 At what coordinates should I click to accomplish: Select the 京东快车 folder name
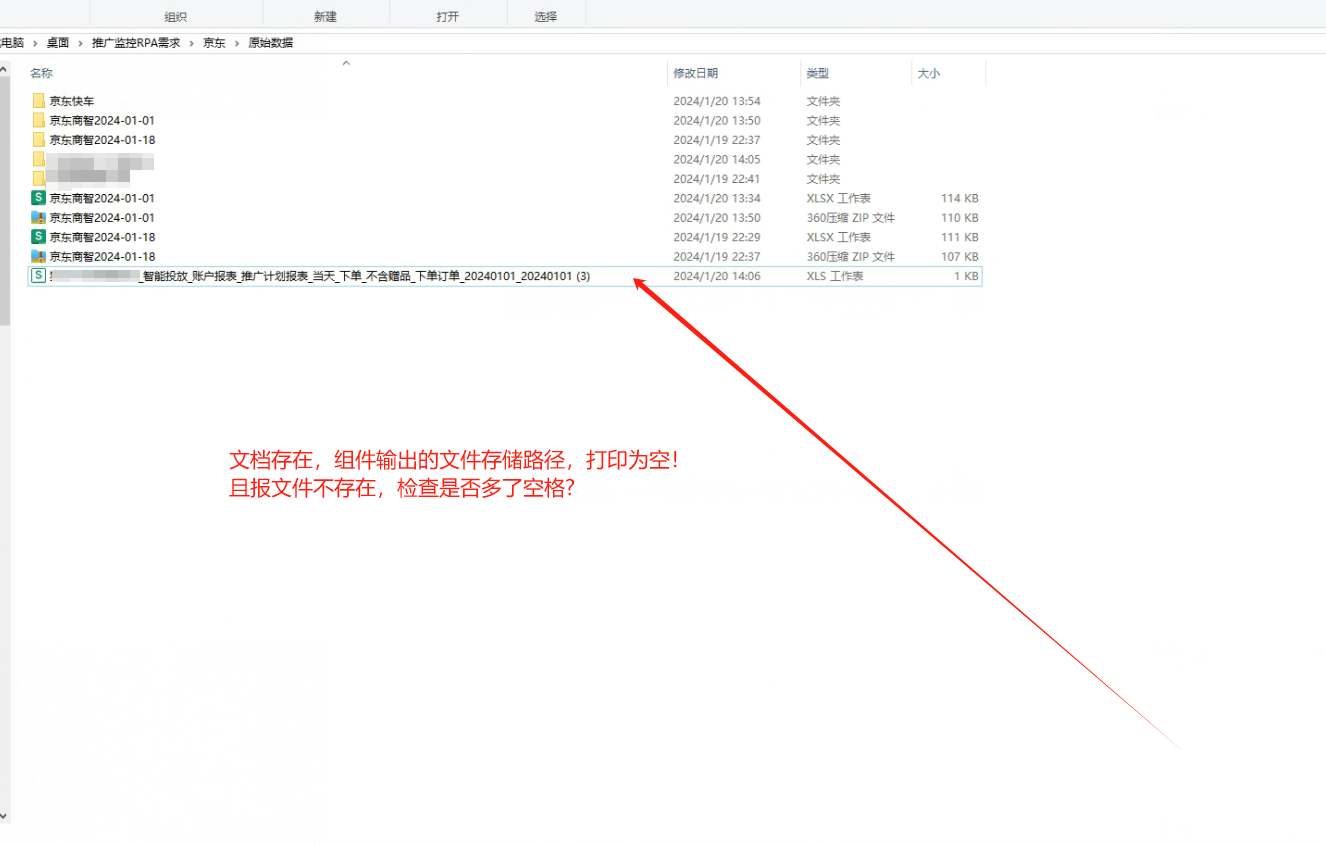click(x=72, y=101)
